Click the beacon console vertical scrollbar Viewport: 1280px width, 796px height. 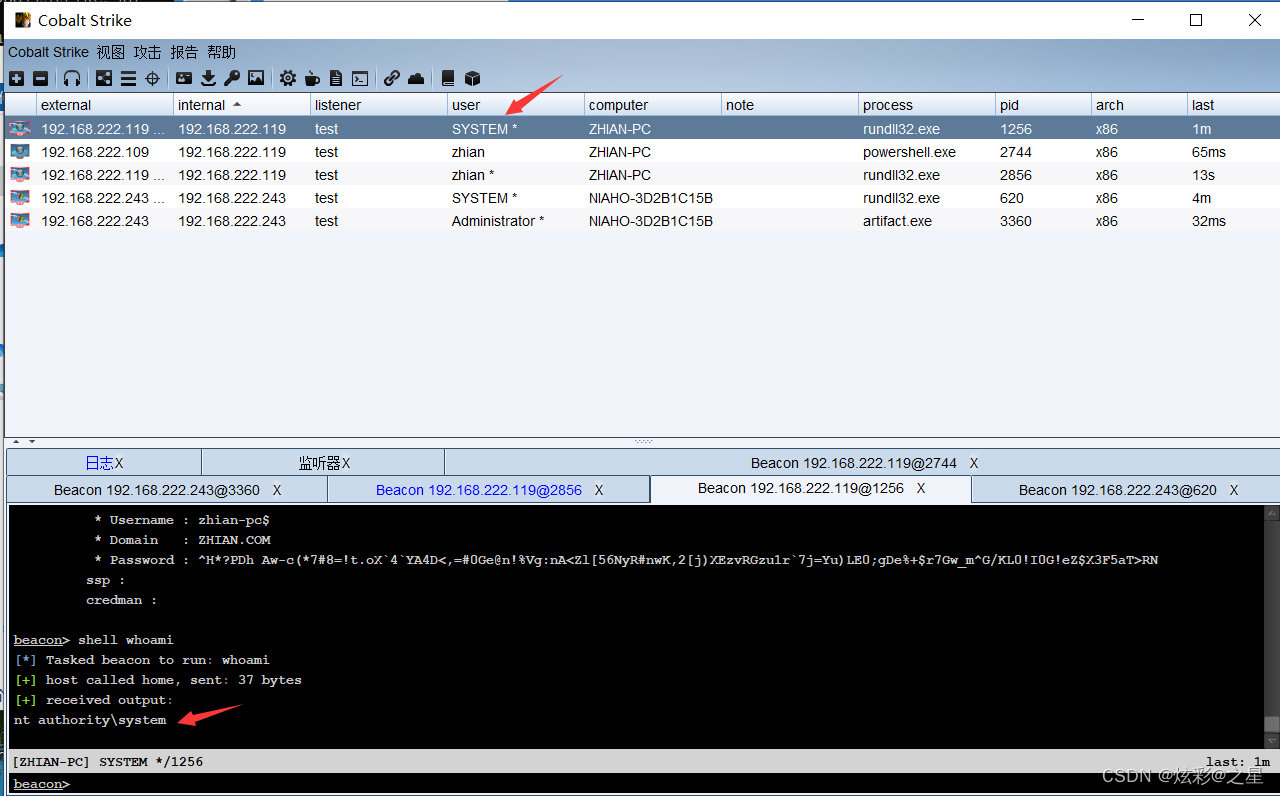1271,626
